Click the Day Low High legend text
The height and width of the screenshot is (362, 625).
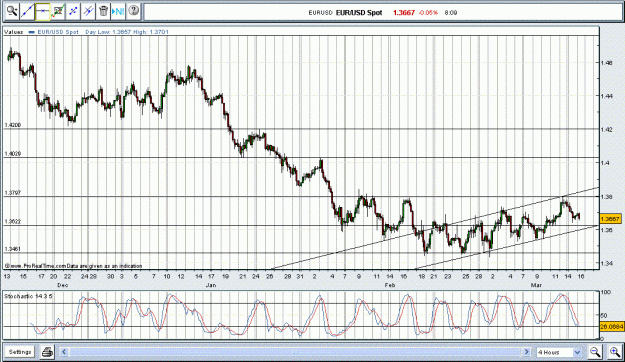coord(127,32)
